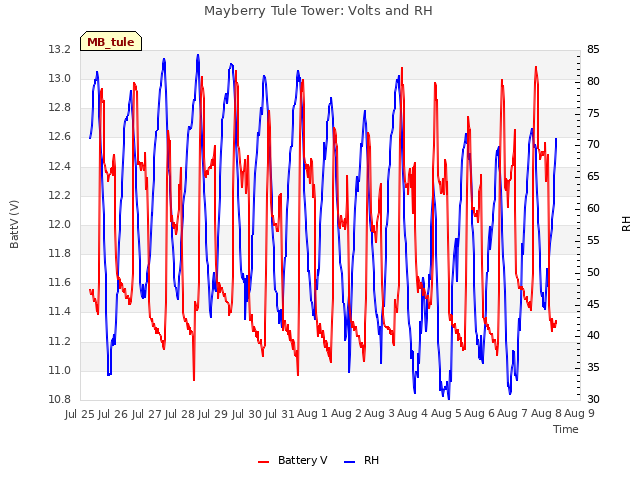Screen dimensions: 640x480
Task: Click the 11.6 voltage tick label
Action: pos(60,283)
